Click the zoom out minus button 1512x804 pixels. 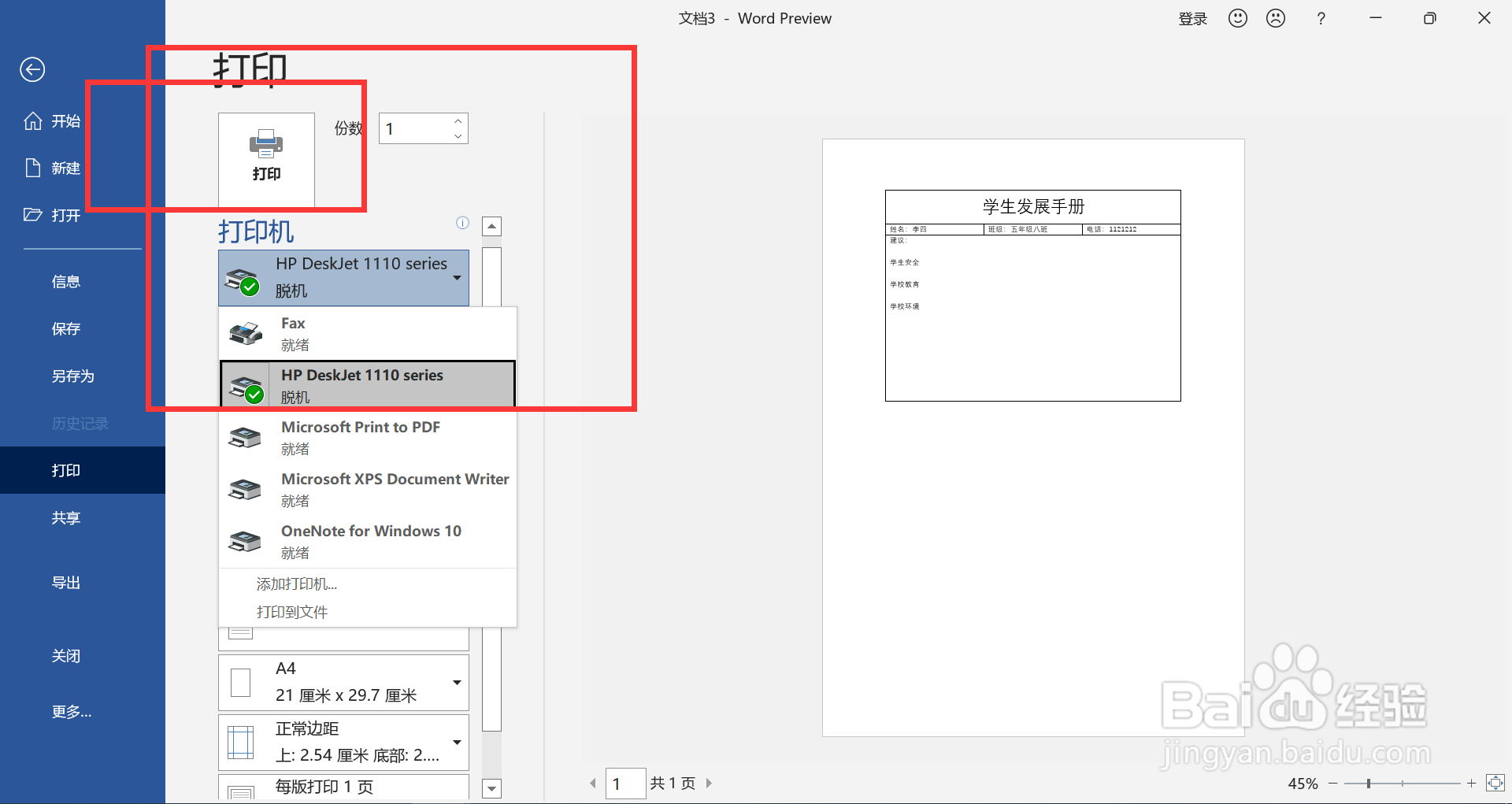1332,784
